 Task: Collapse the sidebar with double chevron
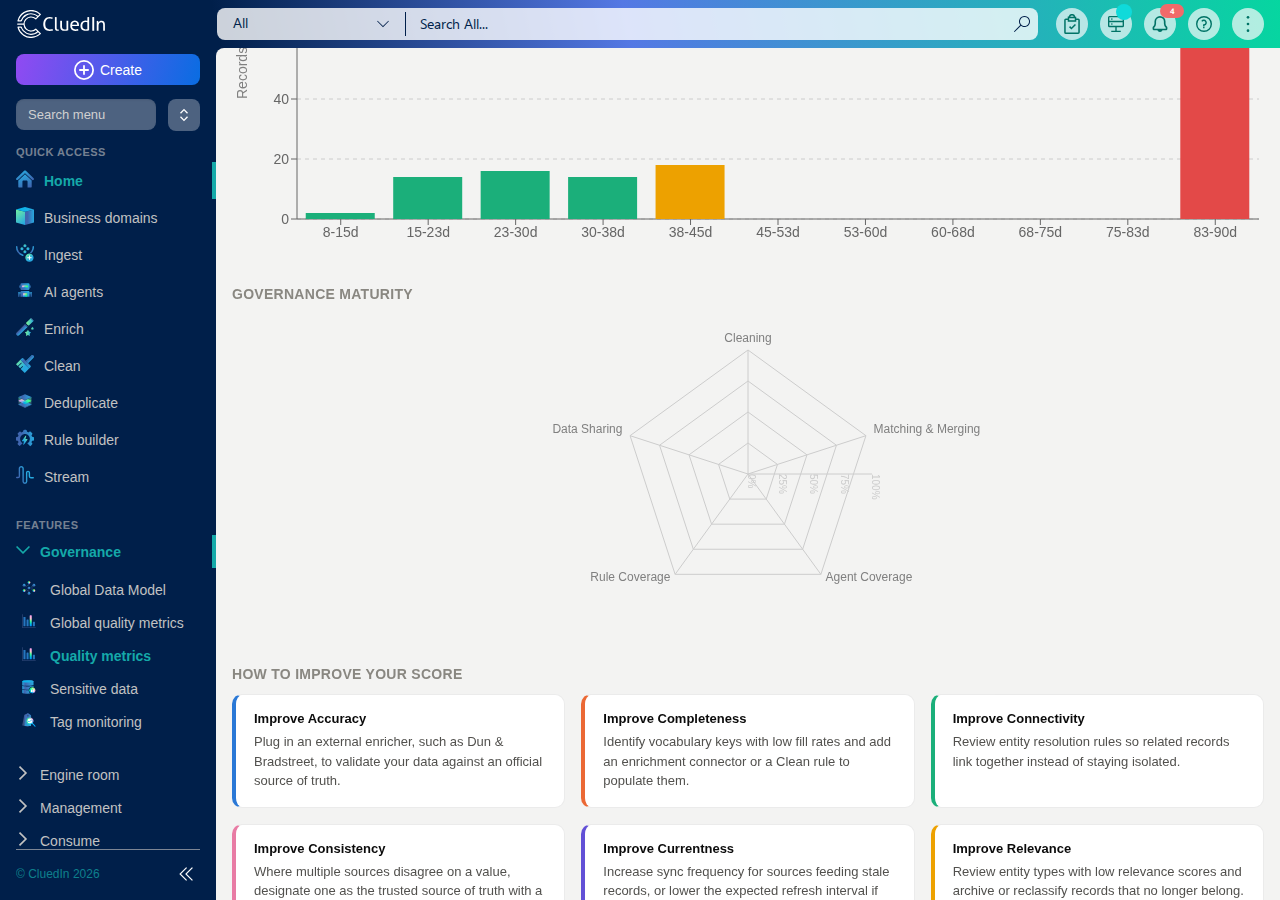point(186,874)
